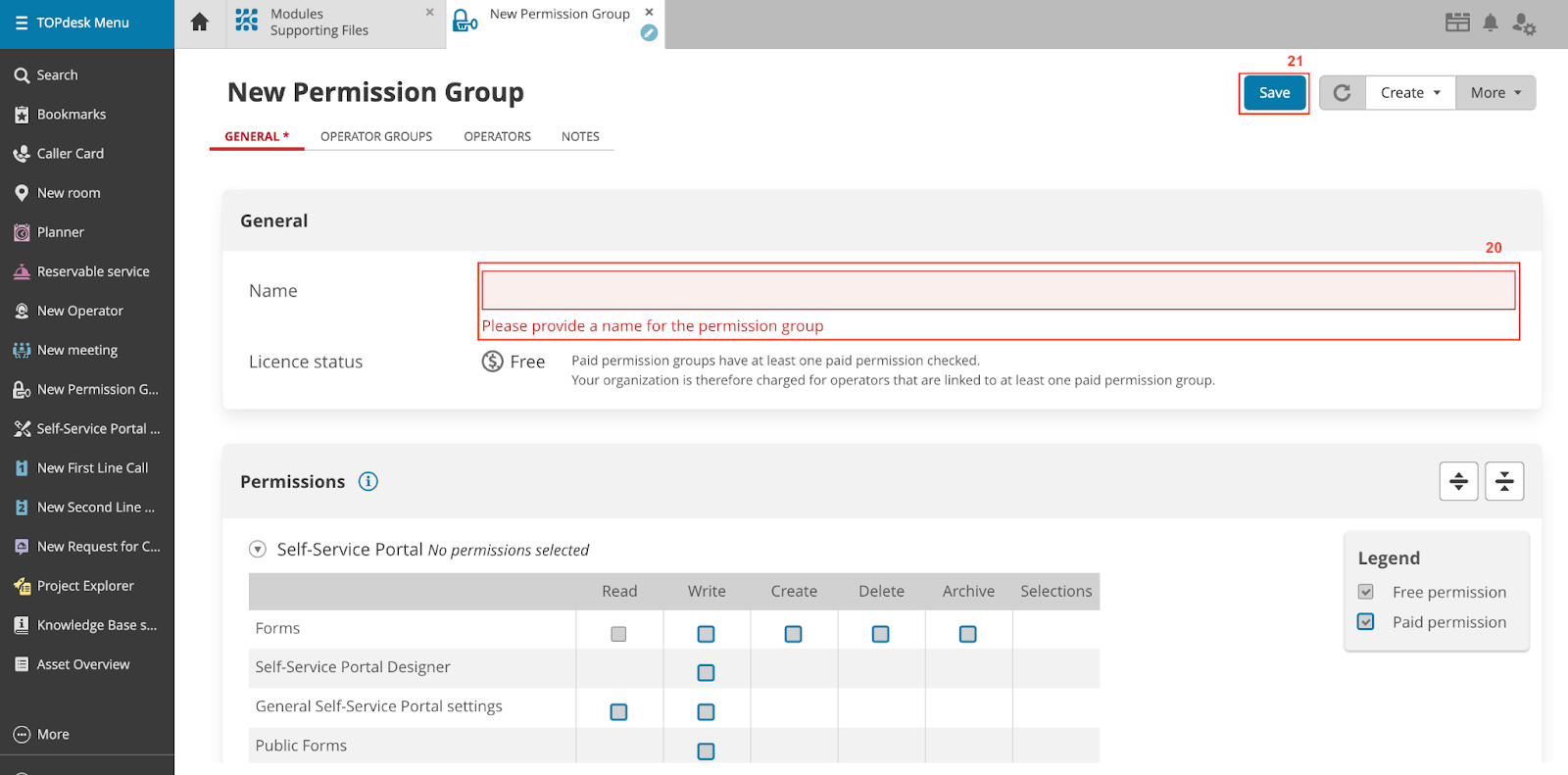Click the Save button
This screenshot has width=1568, height=775.
(1274, 93)
